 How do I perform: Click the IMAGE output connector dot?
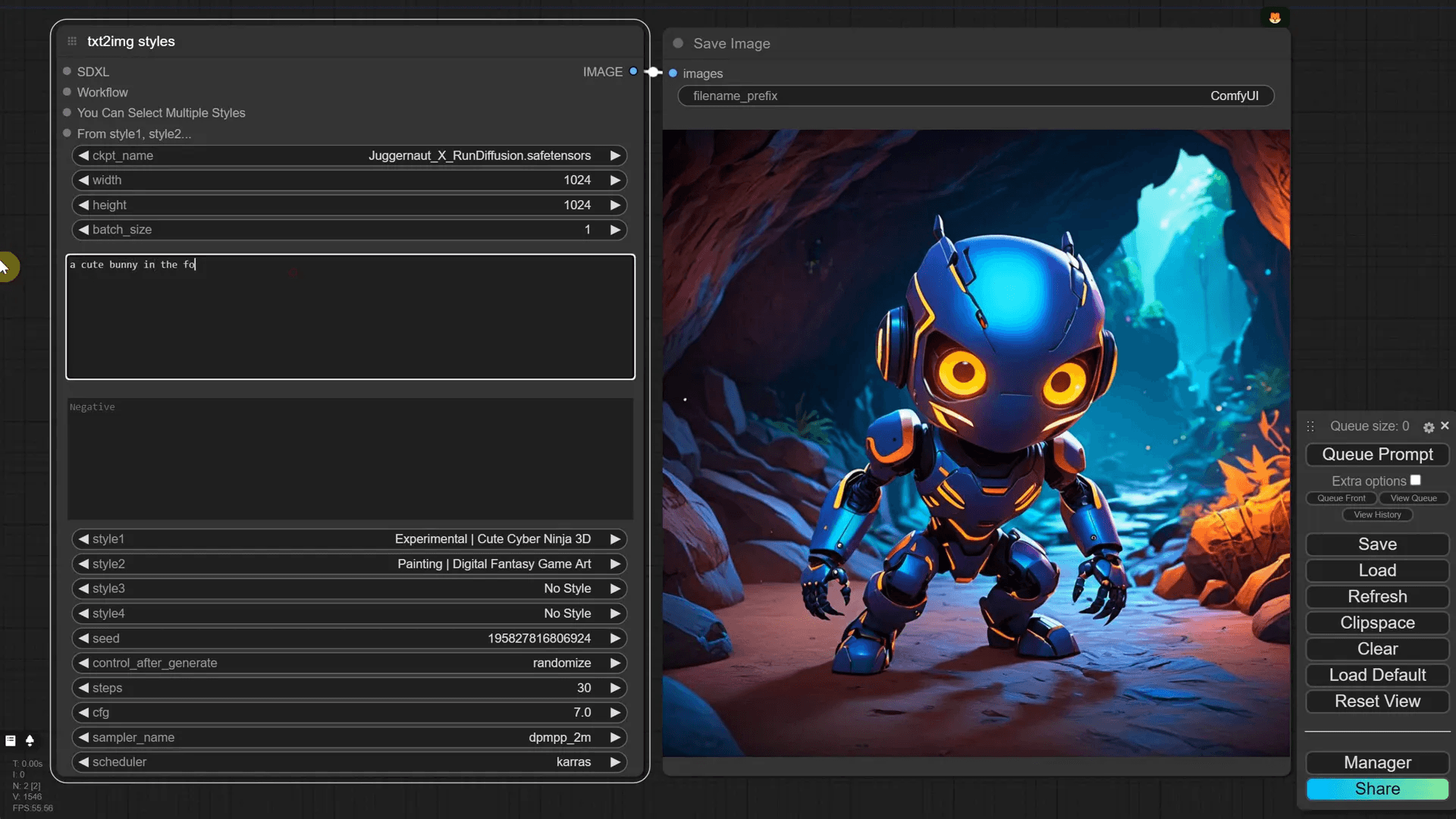pyautogui.click(x=633, y=71)
